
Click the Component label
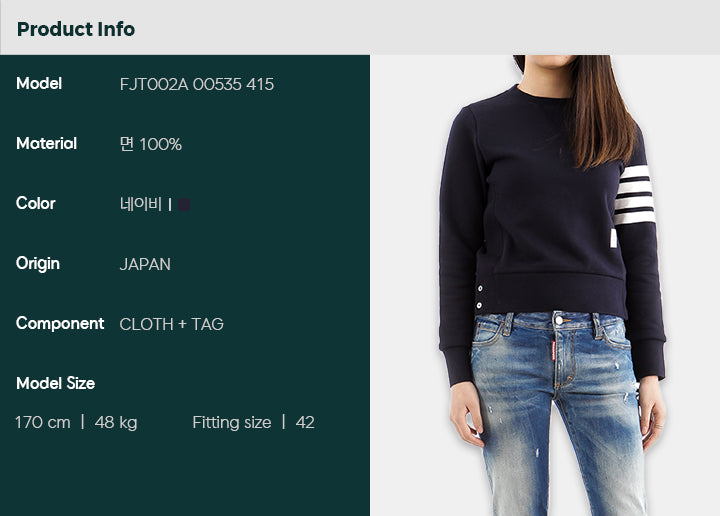click(x=60, y=324)
